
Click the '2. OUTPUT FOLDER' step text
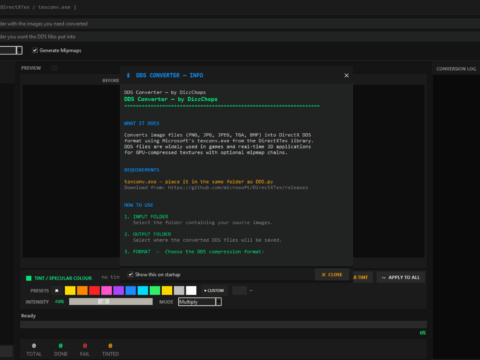(148, 234)
